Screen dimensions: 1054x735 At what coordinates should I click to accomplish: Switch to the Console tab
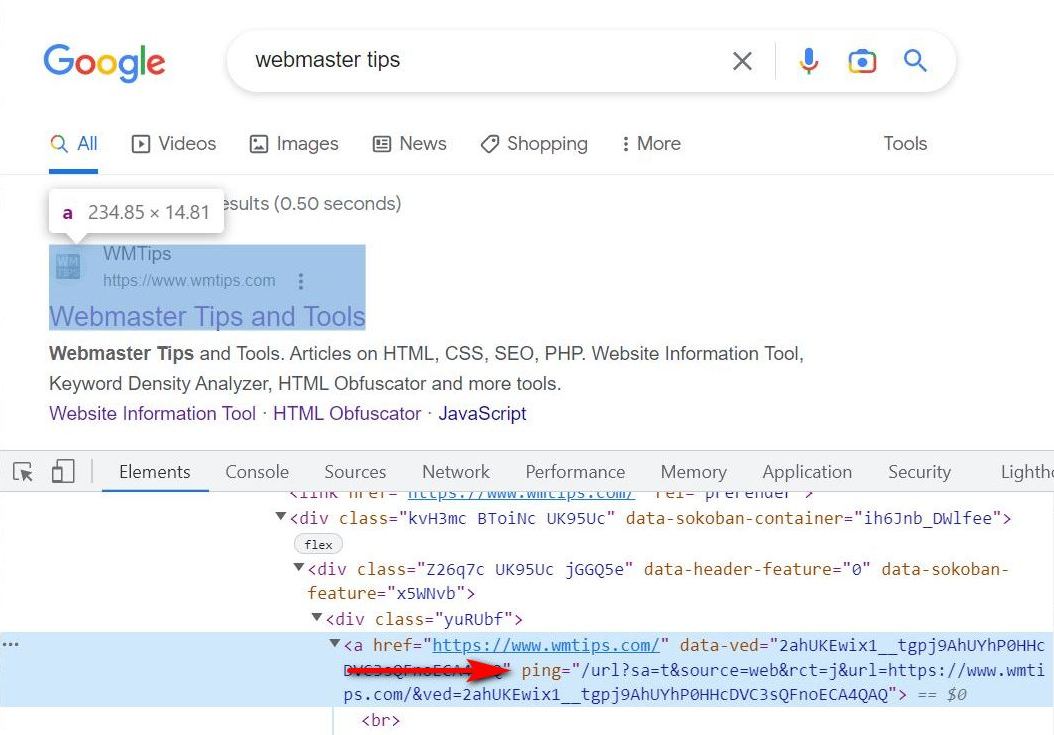pos(257,472)
